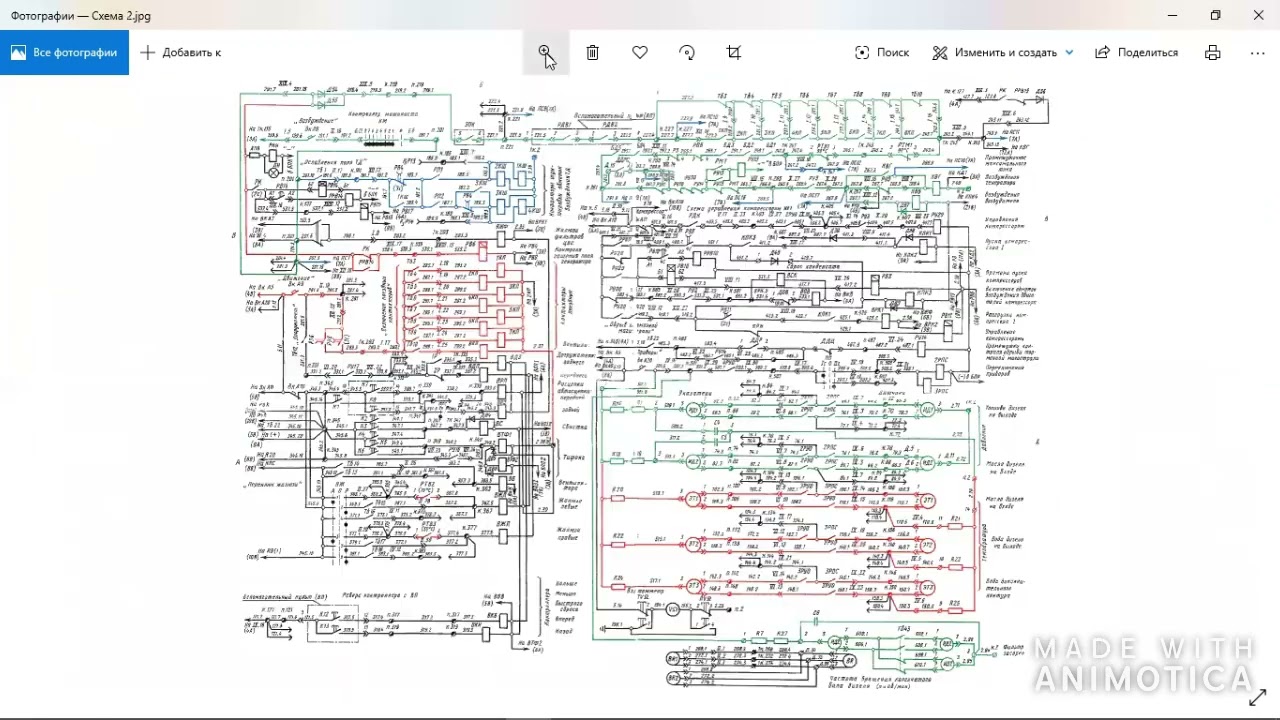Image resolution: width=1280 pixels, height=720 pixels.
Task: Click the Search (Поиск) button
Action: click(882, 52)
